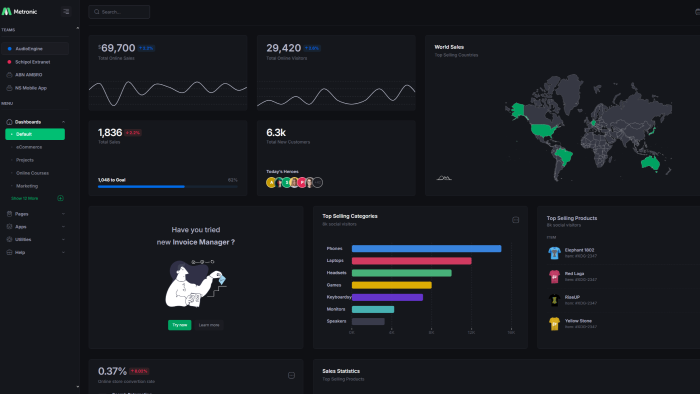Viewport: 700px width, 394px height.
Task: Open conversion rate card options menu
Action: [x=292, y=375]
